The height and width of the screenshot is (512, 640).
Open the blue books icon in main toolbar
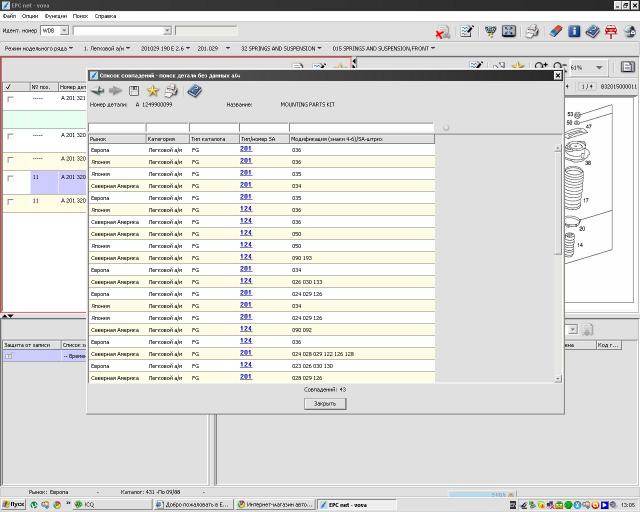pos(592,32)
